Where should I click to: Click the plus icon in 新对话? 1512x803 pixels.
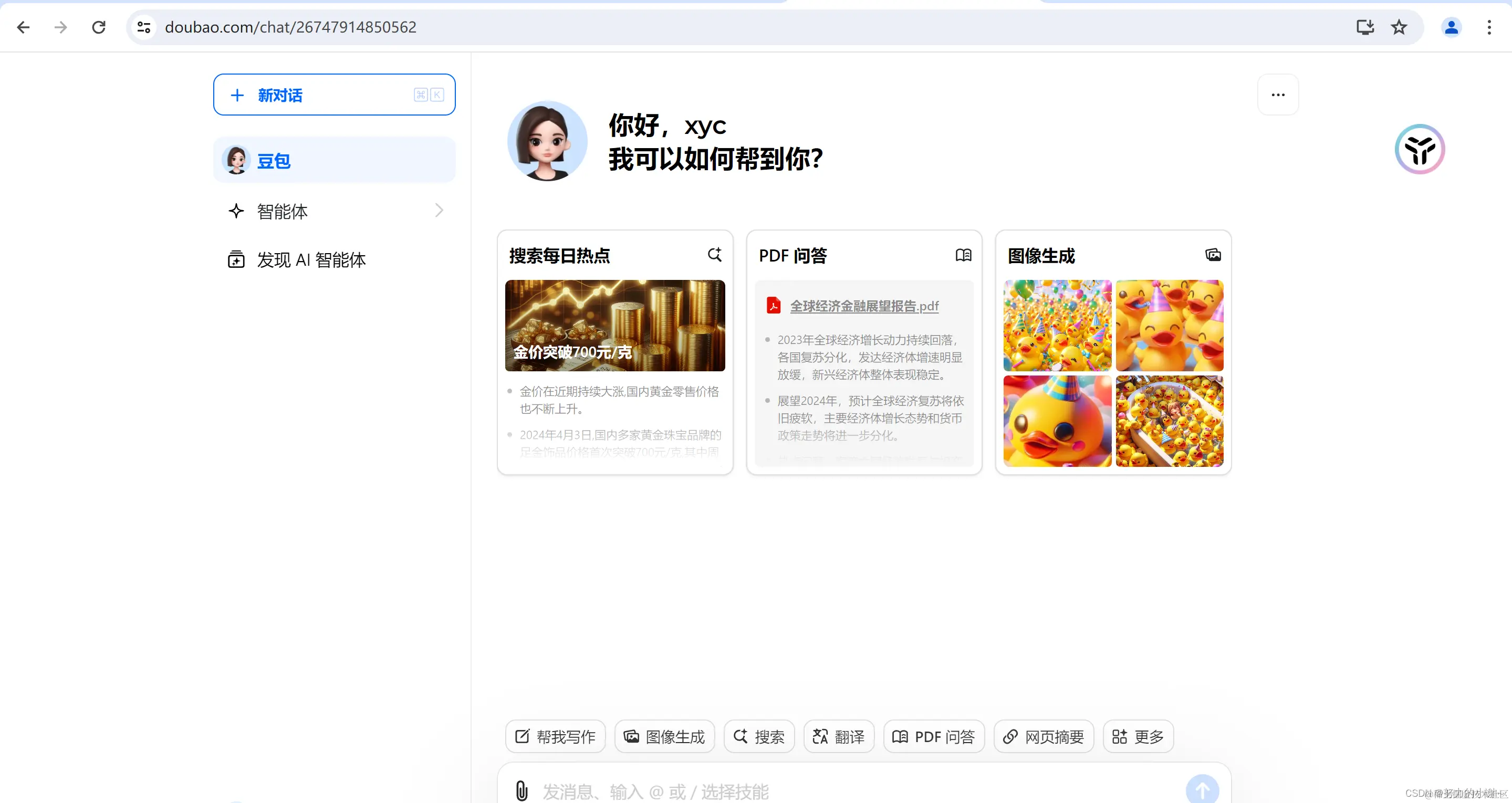pos(237,95)
